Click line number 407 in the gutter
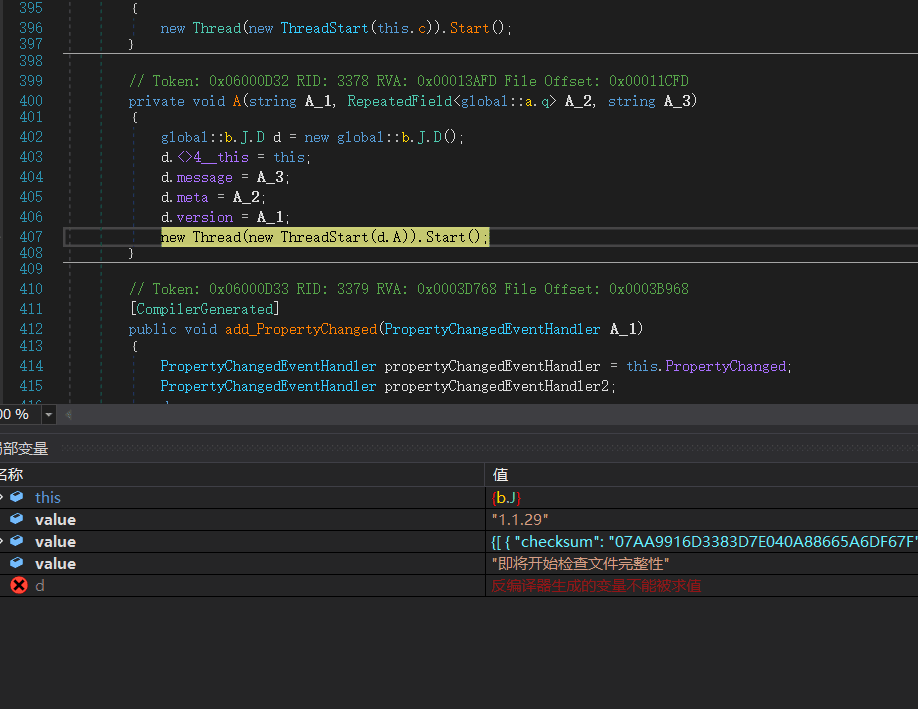918x709 pixels. tap(30, 237)
